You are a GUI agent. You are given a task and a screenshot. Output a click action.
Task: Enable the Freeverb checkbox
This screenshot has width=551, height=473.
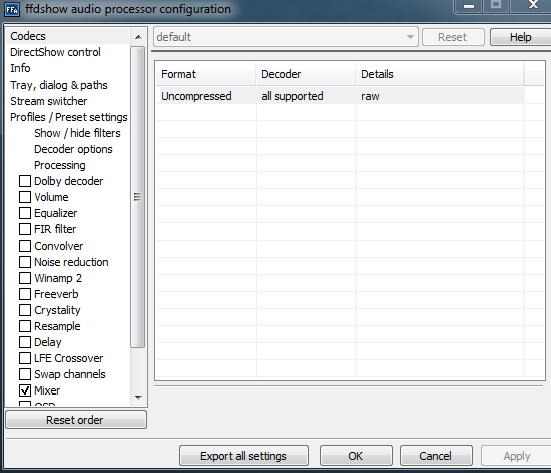coord(25,294)
